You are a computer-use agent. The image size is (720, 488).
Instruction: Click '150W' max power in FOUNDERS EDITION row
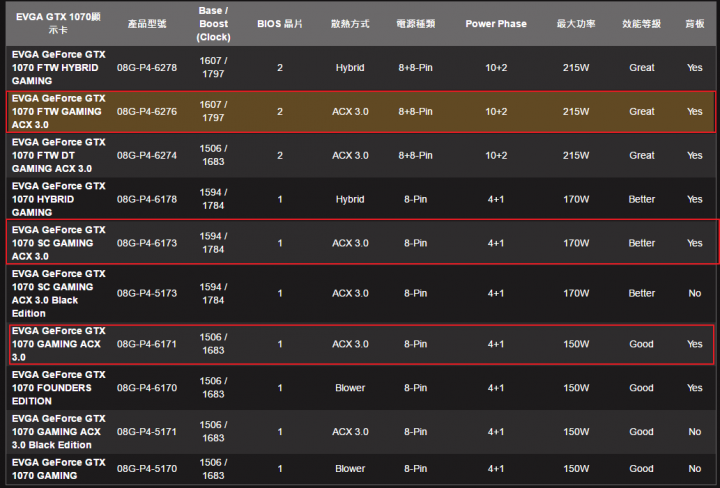tap(576, 388)
